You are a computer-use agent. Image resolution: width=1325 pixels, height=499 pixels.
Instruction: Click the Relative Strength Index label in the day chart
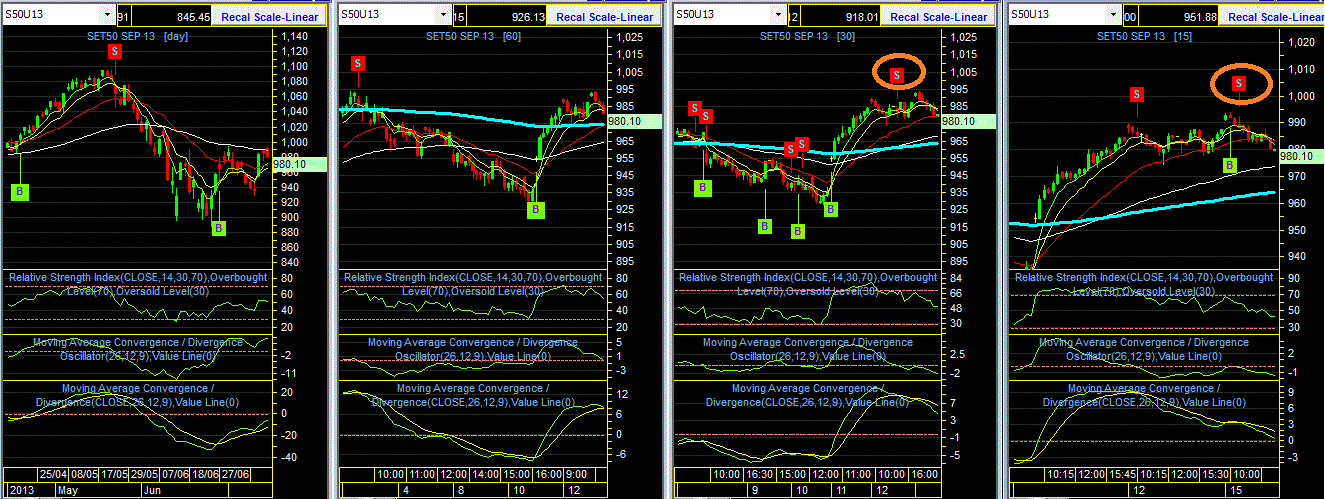137,284
